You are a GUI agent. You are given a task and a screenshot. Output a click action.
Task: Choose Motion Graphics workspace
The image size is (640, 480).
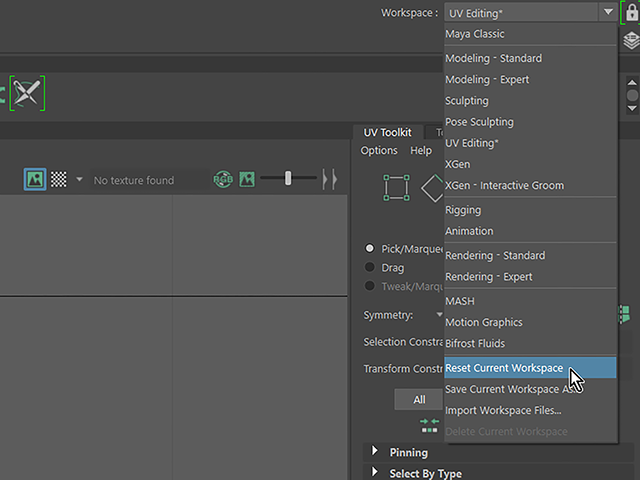coord(530,322)
